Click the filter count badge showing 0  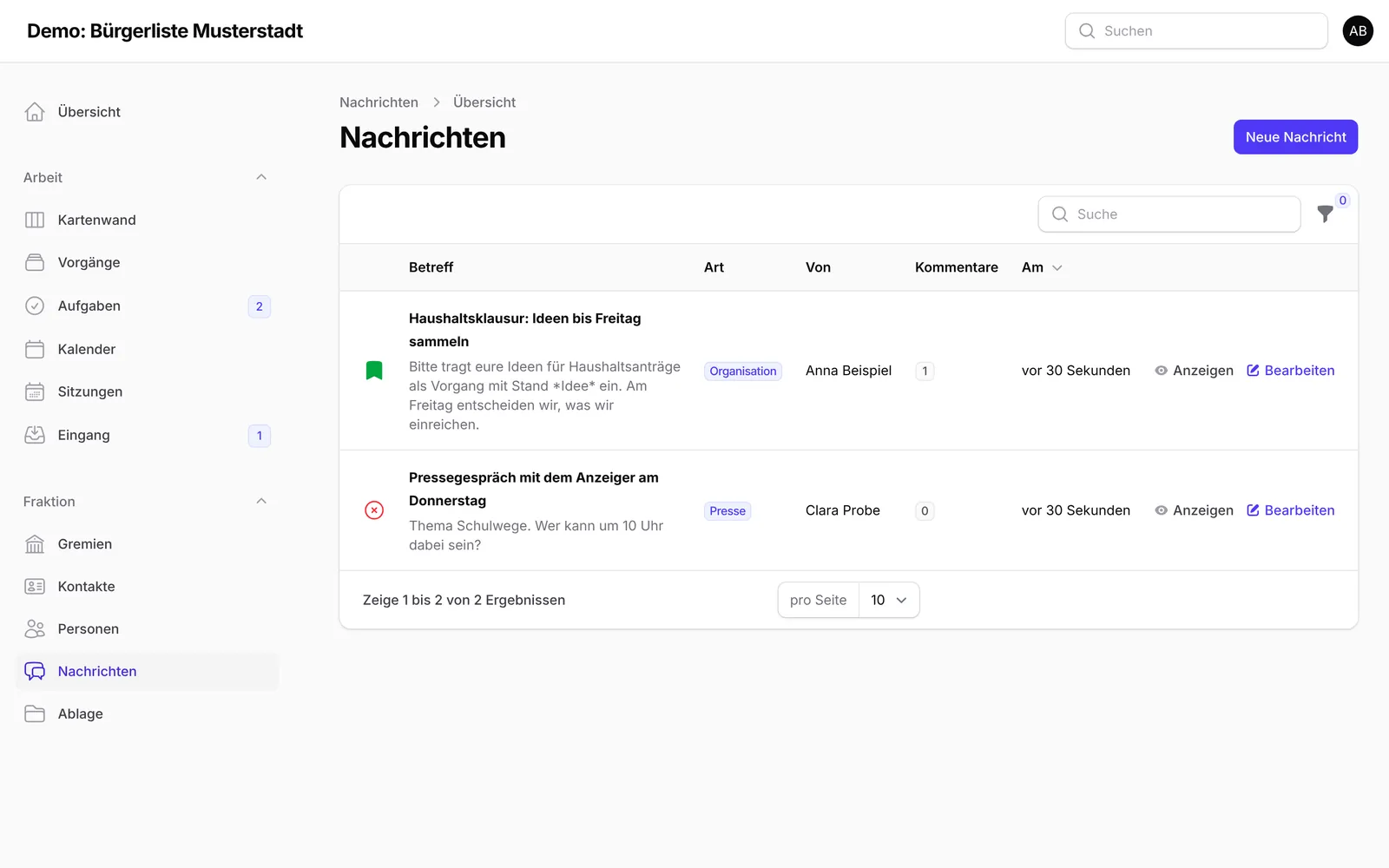point(1342,201)
